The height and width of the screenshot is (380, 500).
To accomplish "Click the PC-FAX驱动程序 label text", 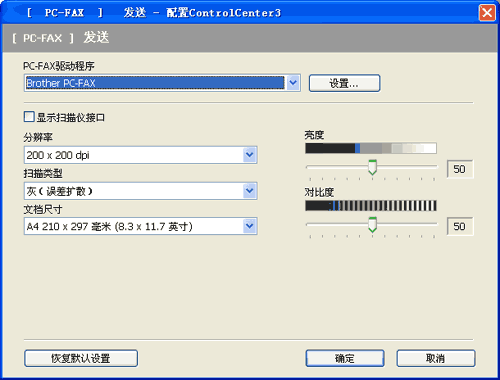I will click(x=59, y=66).
